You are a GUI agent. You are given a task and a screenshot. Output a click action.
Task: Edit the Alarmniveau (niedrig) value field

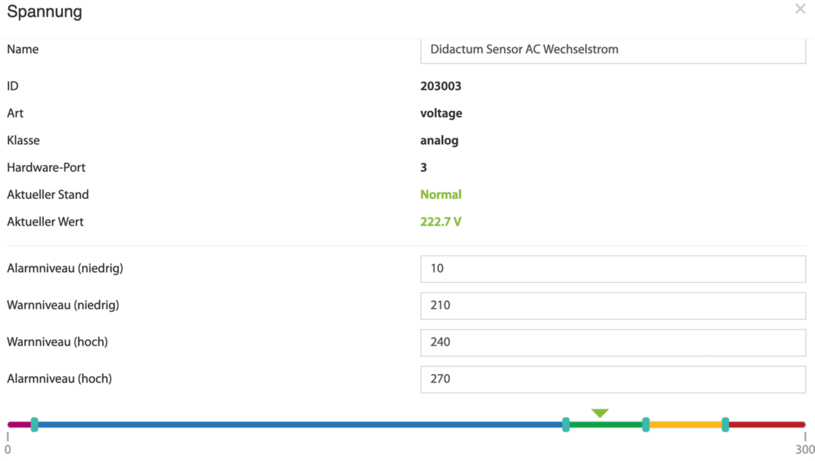613,269
